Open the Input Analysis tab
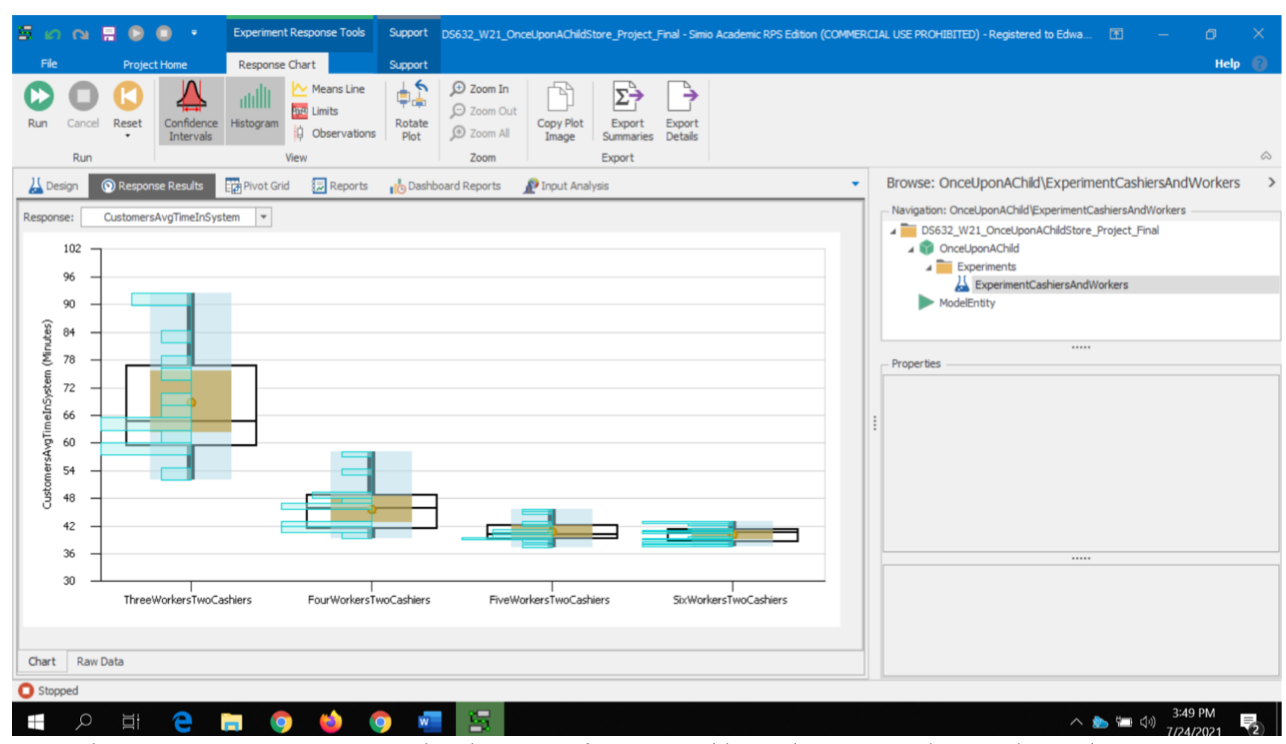 (x=566, y=186)
